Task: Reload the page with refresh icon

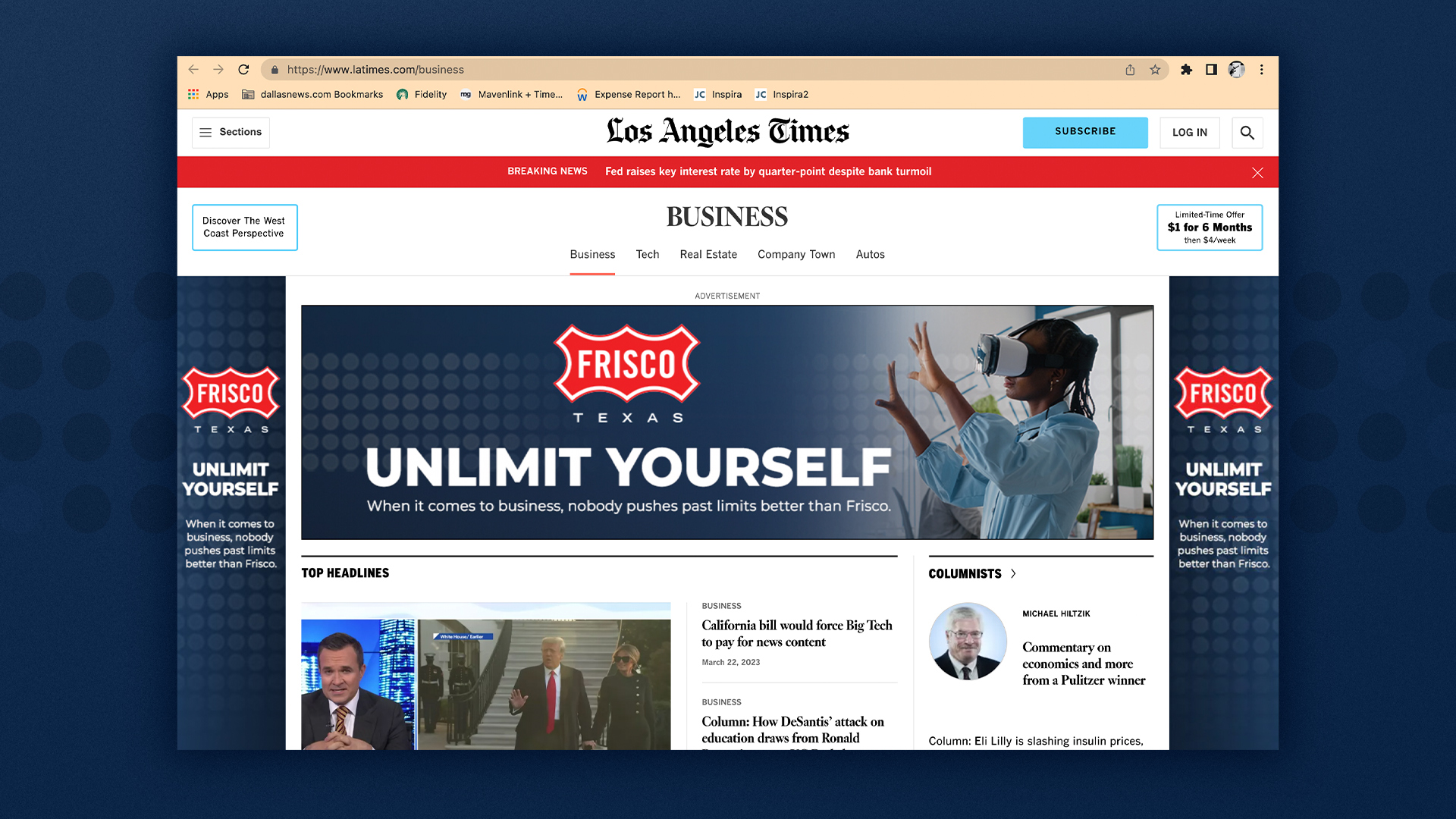Action: click(243, 70)
